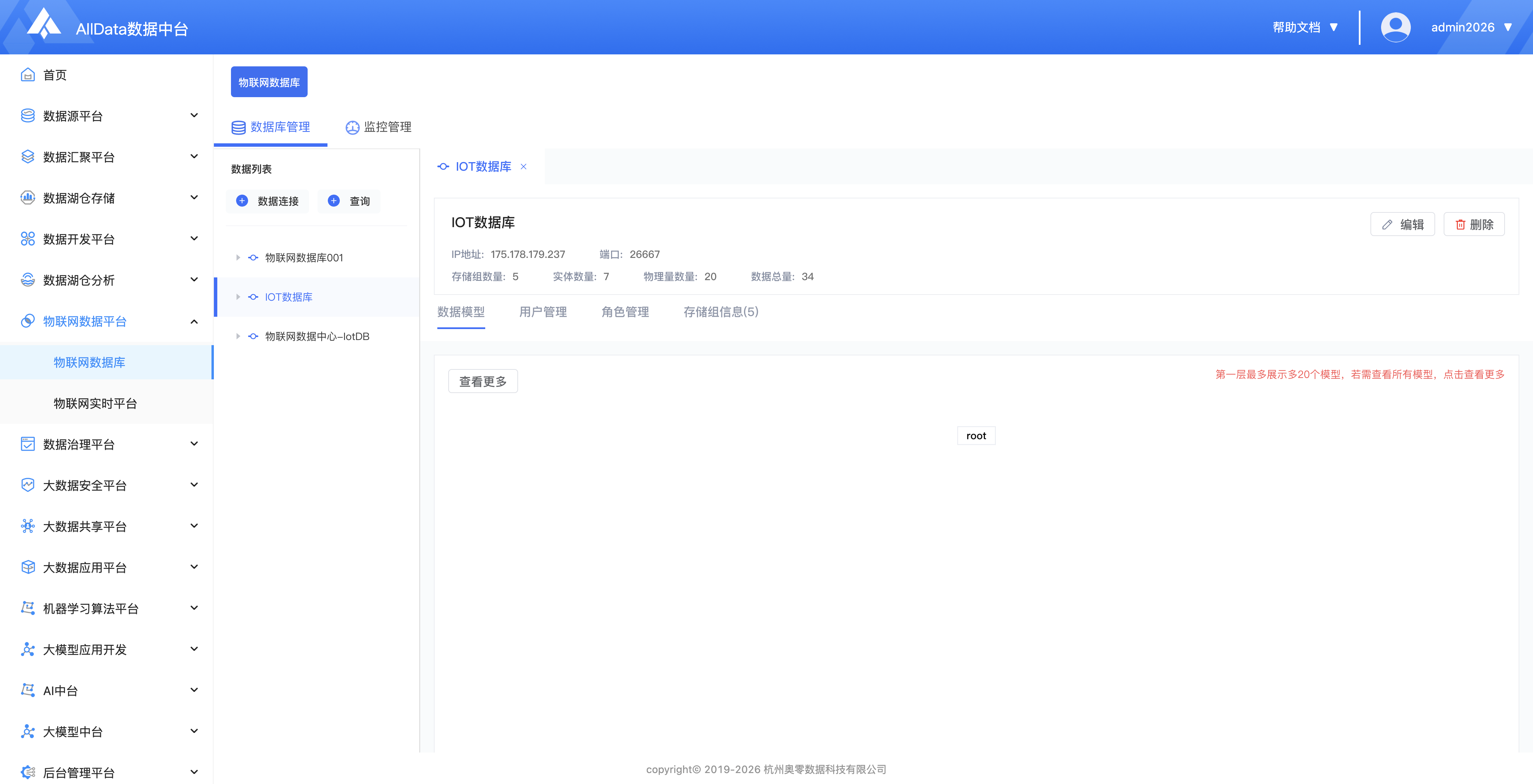Click the 数据汇聚平台 layers icon
This screenshot has height=784, width=1533.
point(28,156)
